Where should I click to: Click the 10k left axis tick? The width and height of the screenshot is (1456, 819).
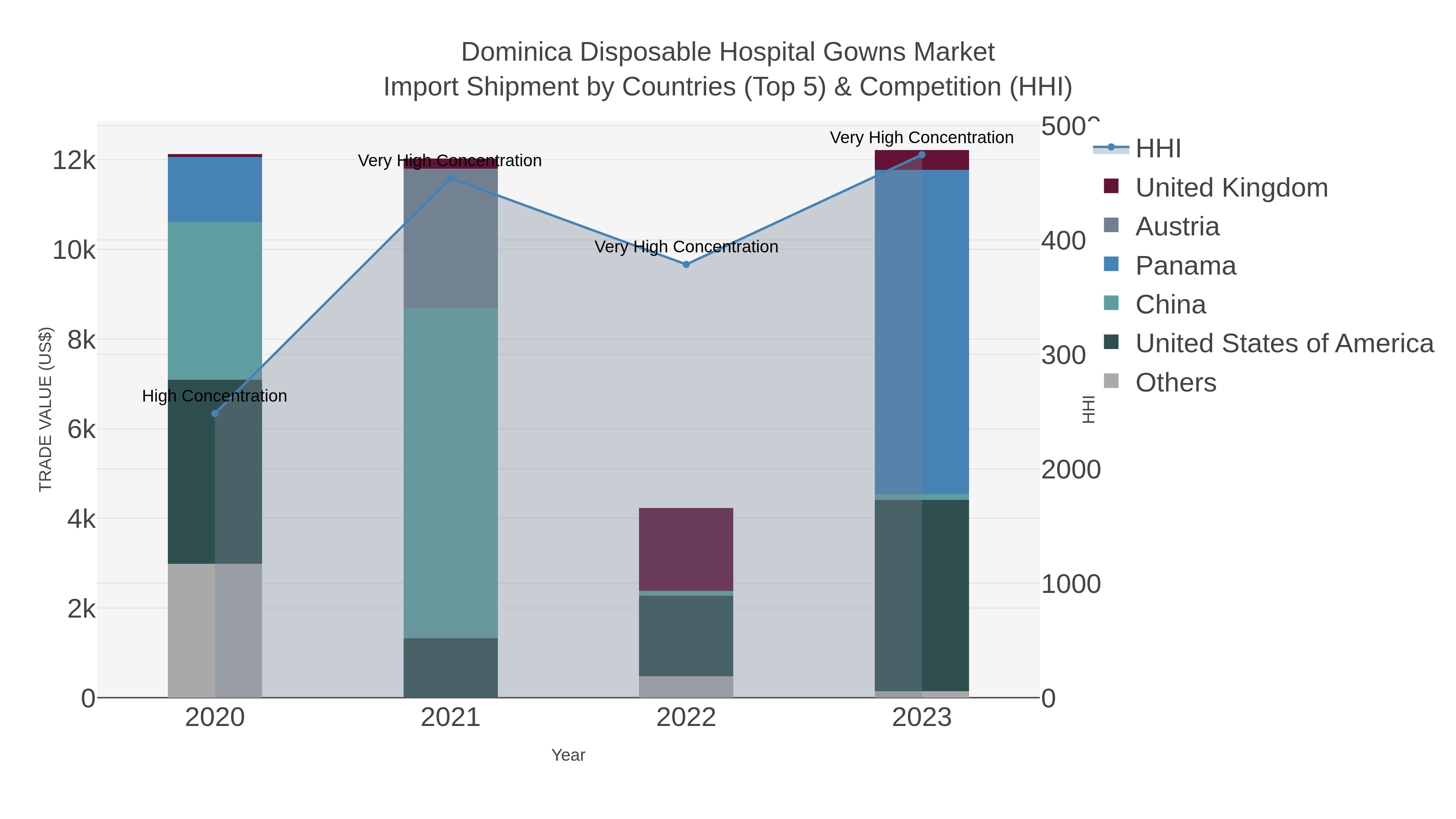(x=74, y=250)
